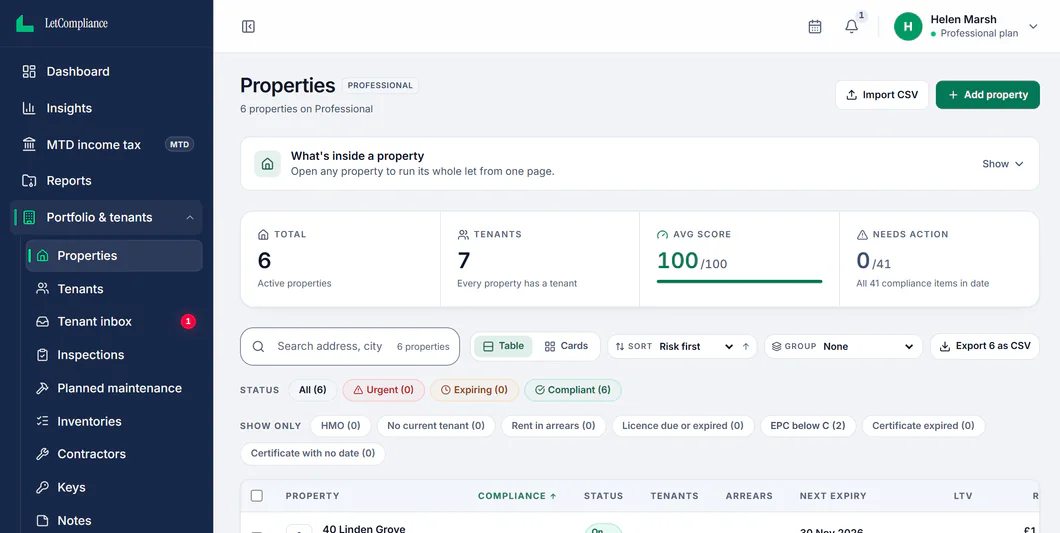The height and width of the screenshot is (533, 1060).
Task: Sort by the Compliance column header
Action: pos(517,496)
